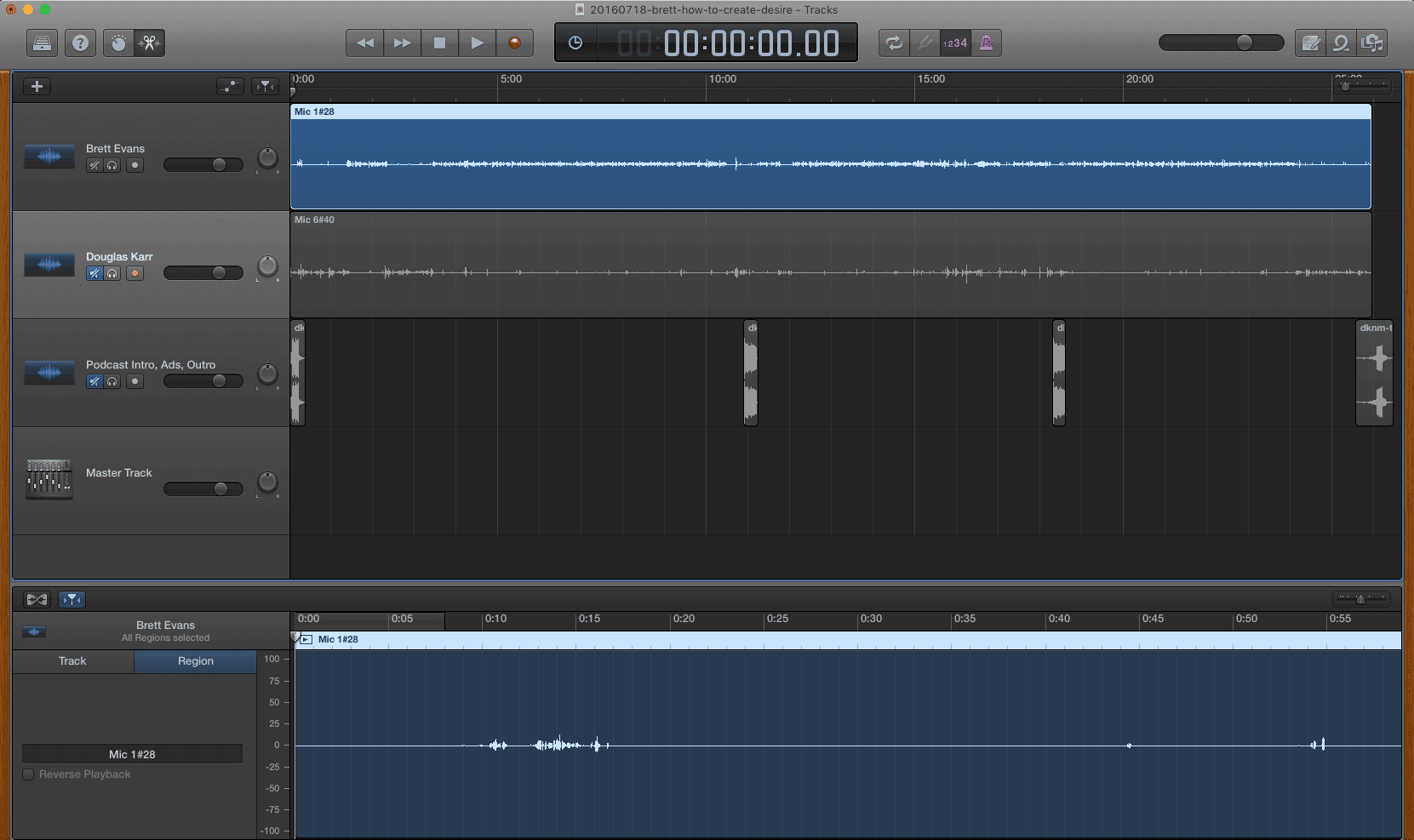Enable Reverse Playback checkbox
This screenshot has height=840, width=1414.
coord(29,774)
